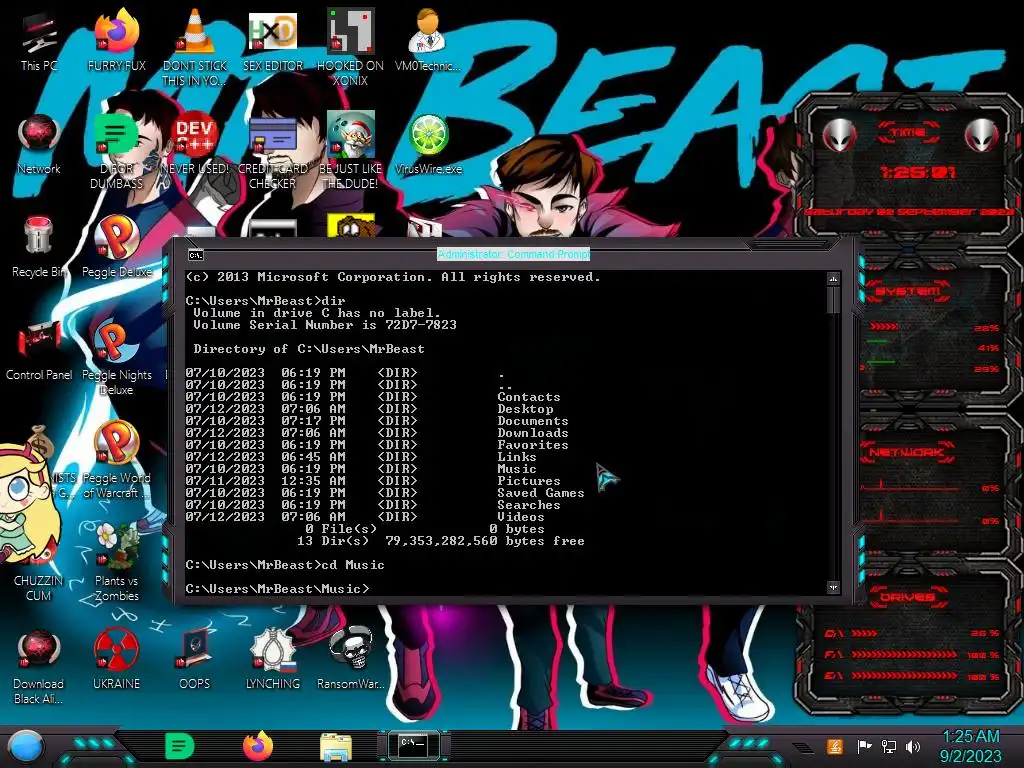Click the SYSTEM widget header
The width and height of the screenshot is (1024, 768).
pyautogui.click(x=908, y=291)
